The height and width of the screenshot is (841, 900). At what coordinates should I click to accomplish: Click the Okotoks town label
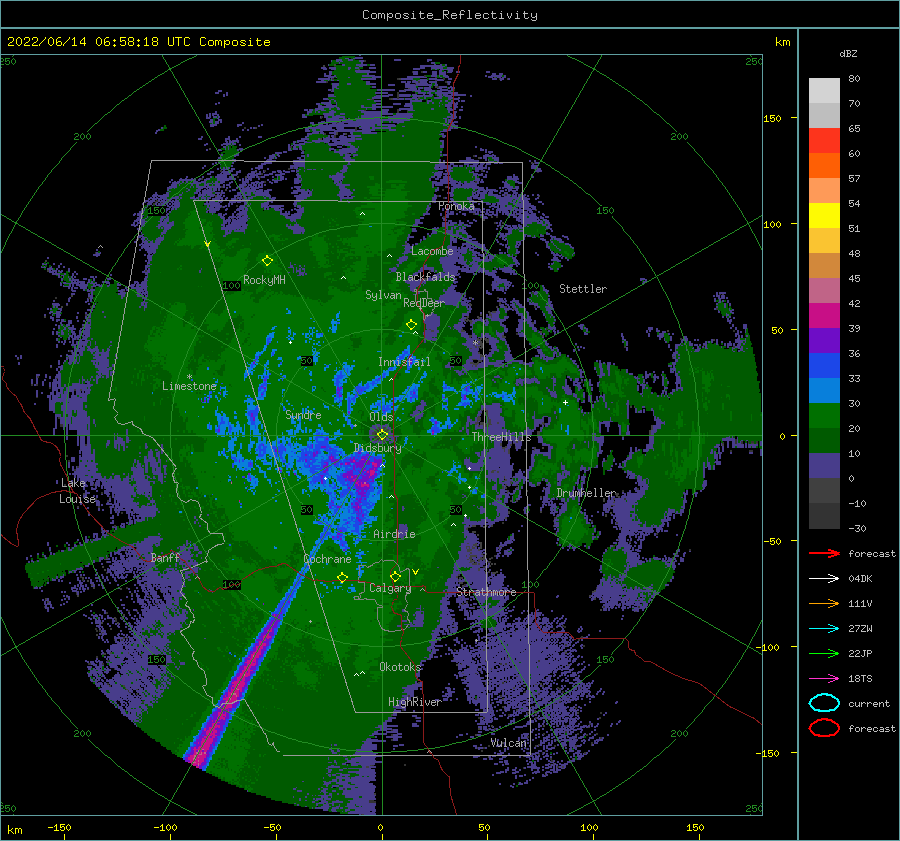pos(400,667)
